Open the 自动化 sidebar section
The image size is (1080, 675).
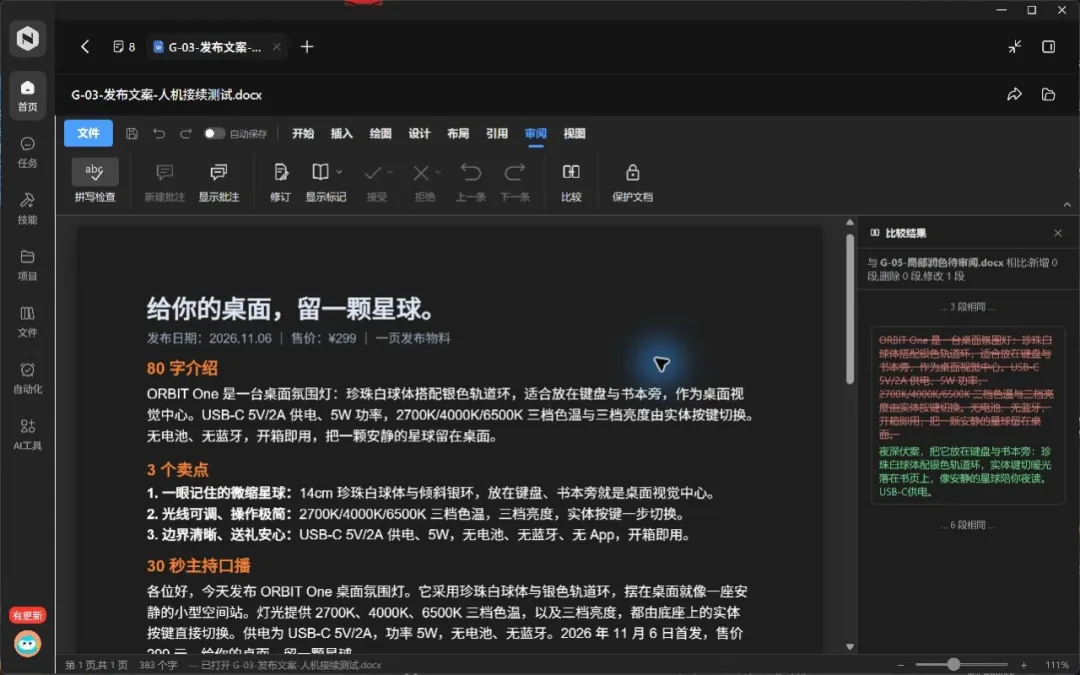tap(28, 378)
